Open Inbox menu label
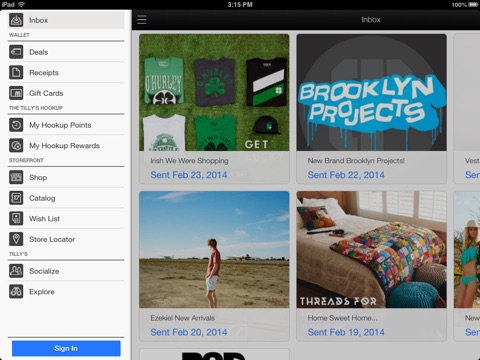 [39, 20]
